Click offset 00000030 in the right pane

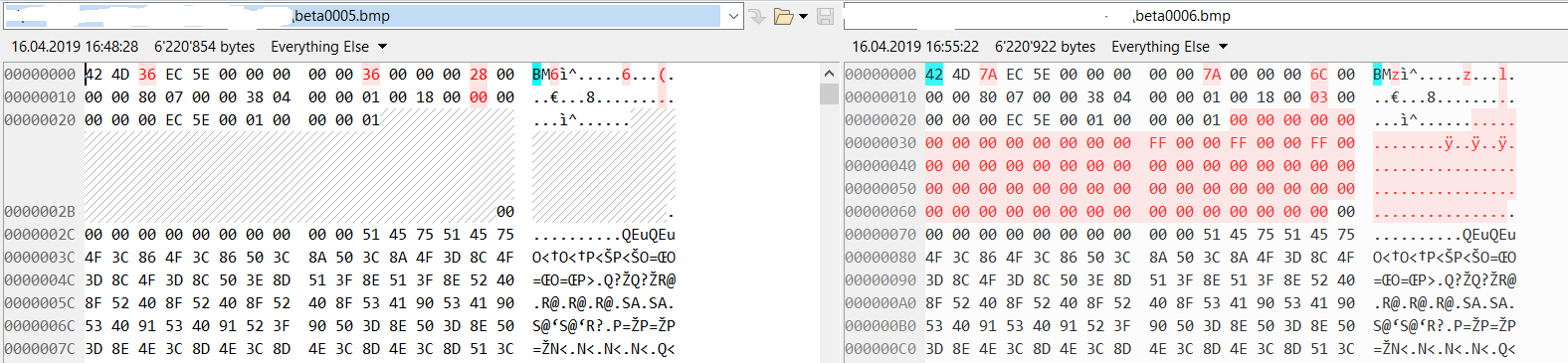point(881,143)
